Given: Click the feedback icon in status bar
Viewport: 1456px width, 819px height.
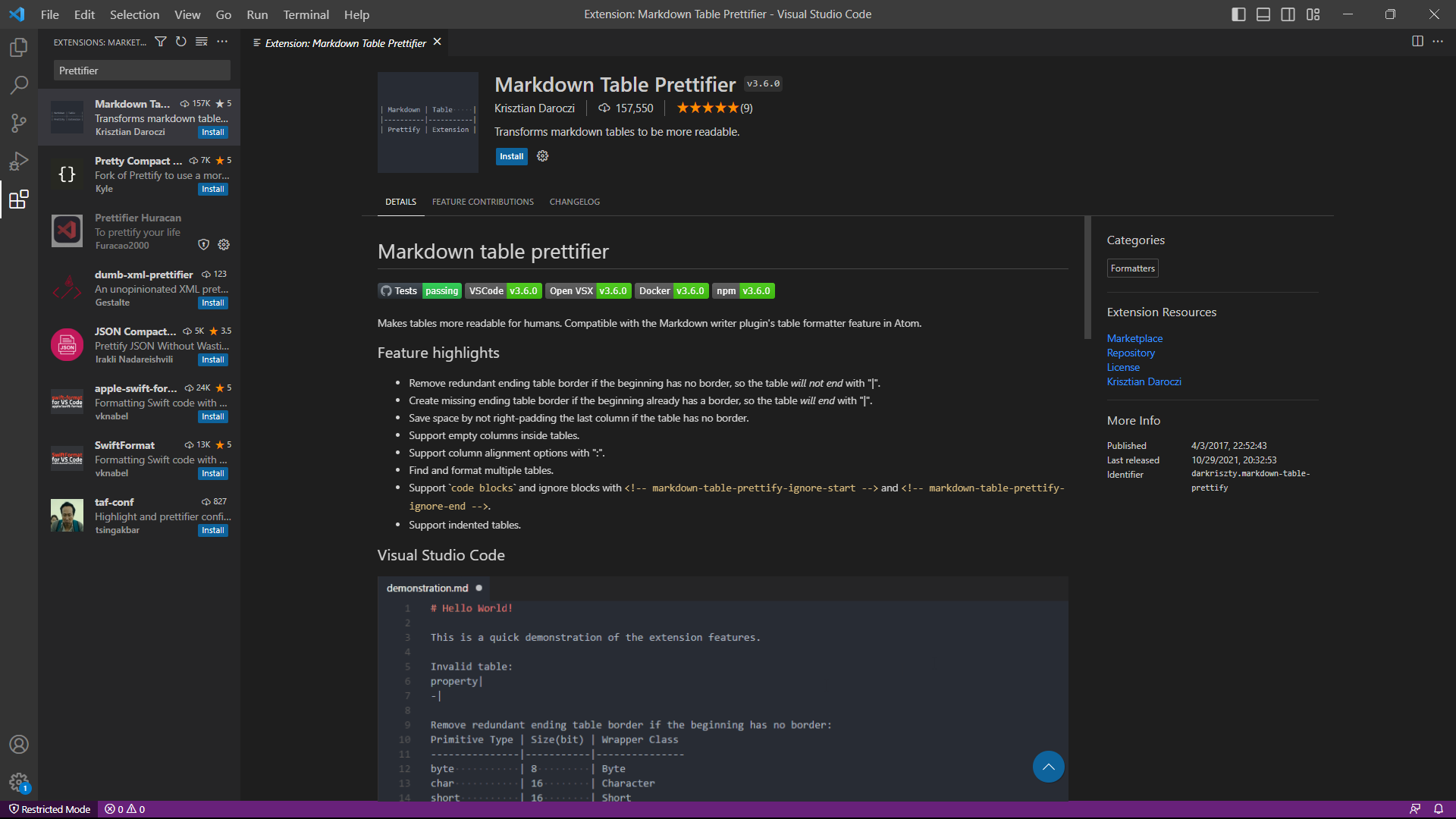Looking at the screenshot, I should 1415,809.
